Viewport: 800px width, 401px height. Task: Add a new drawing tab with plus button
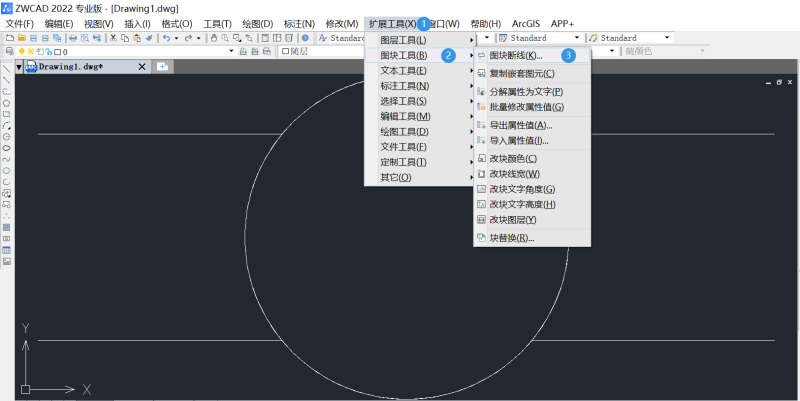[x=163, y=67]
